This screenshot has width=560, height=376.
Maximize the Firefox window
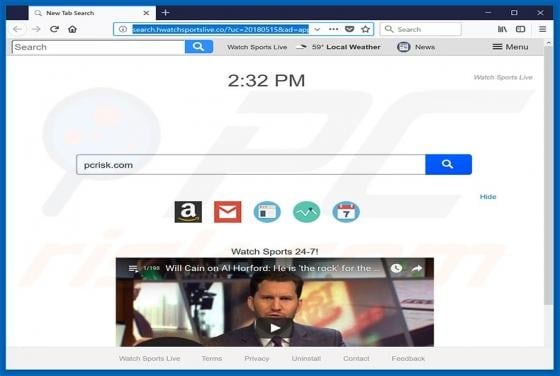pos(514,13)
